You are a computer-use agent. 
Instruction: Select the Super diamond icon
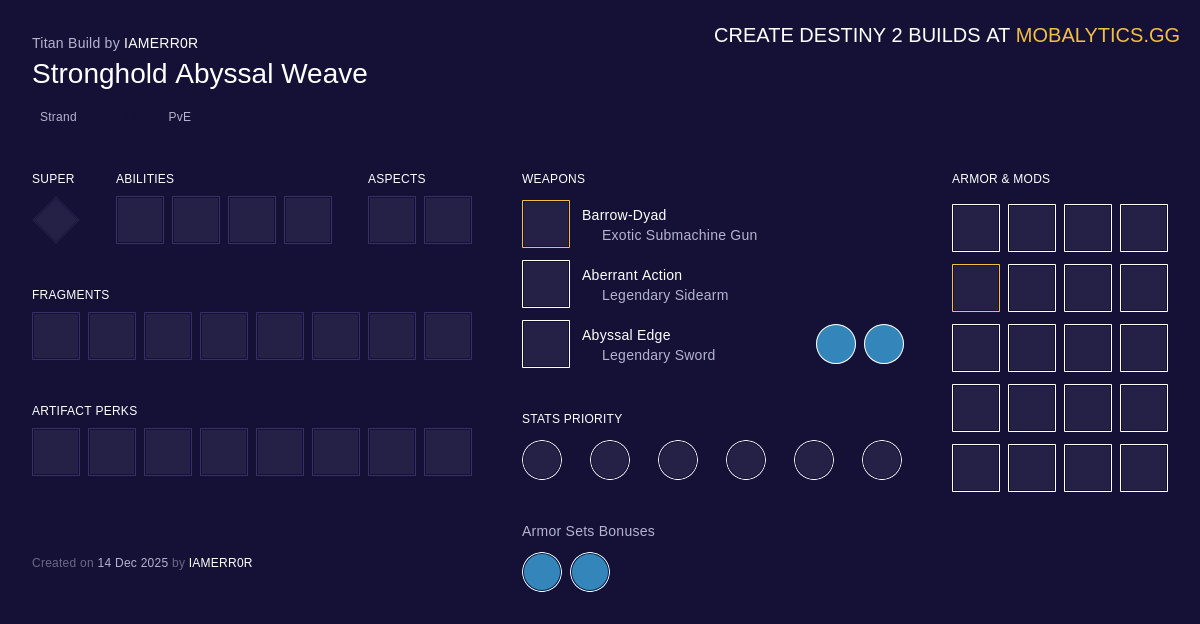click(55, 220)
